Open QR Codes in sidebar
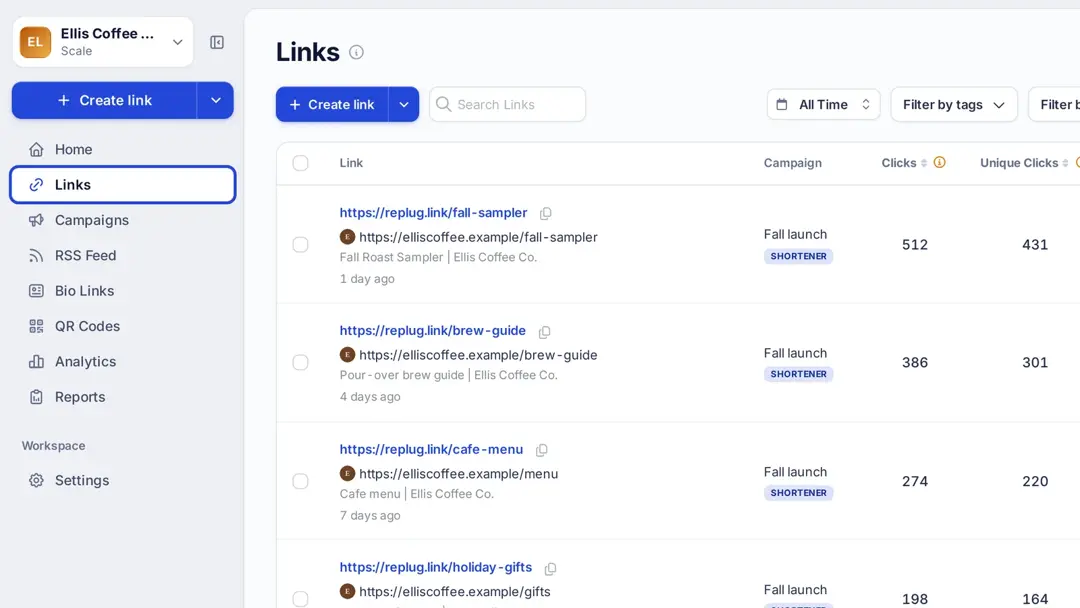Image resolution: width=1080 pixels, height=608 pixels. pos(123,326)
